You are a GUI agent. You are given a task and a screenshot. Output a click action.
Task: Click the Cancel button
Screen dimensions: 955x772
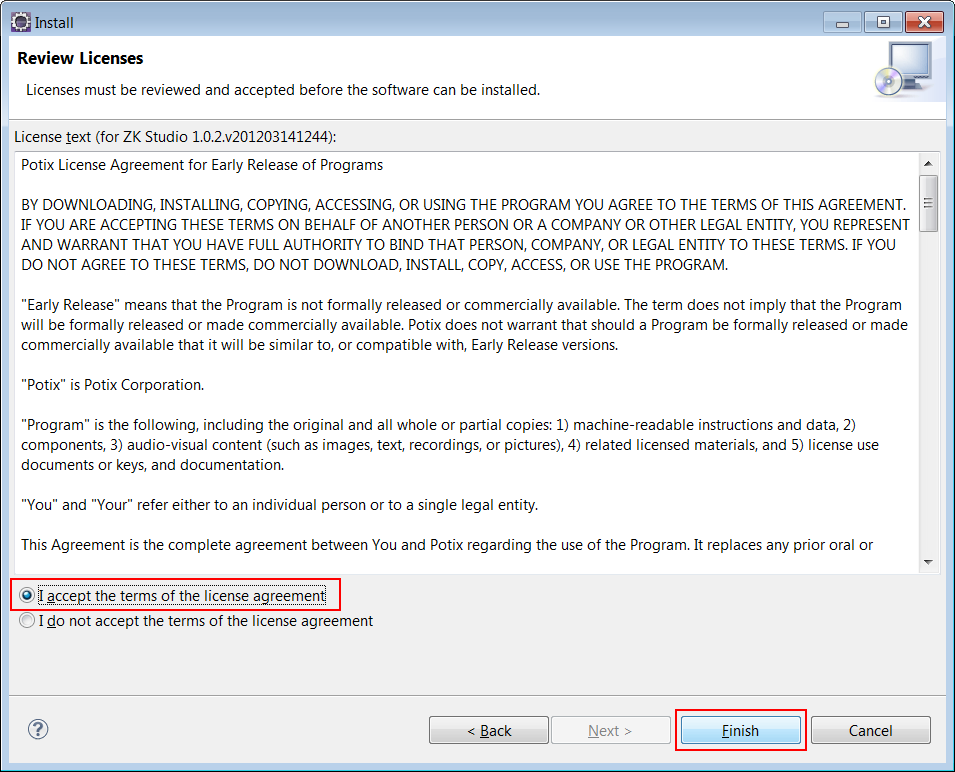870,730
